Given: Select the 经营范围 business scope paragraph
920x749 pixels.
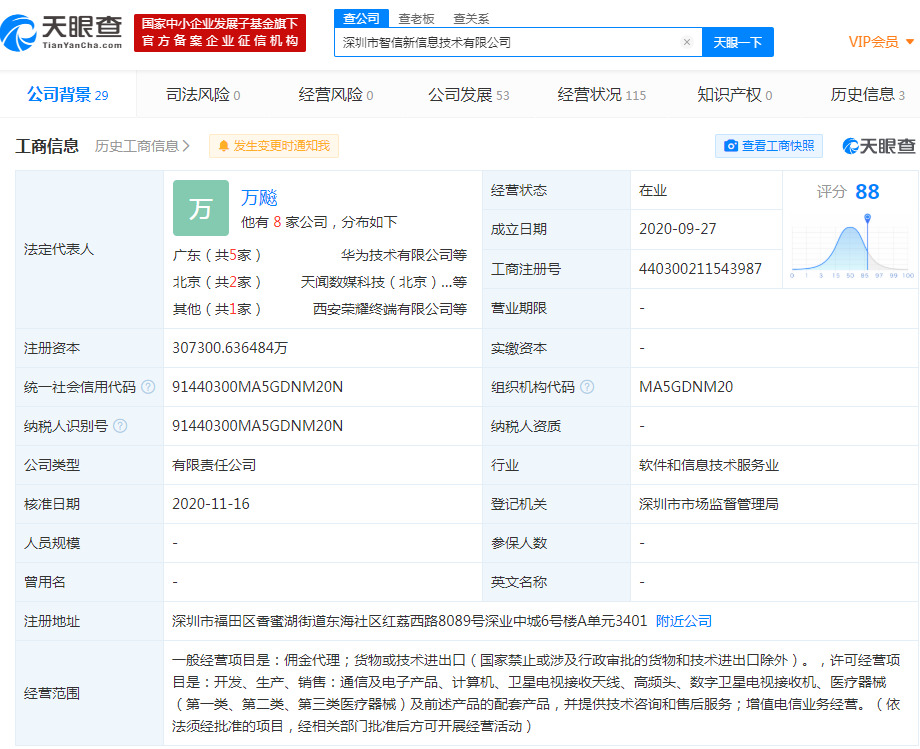Looking at the screenshot, I should 536,693.
